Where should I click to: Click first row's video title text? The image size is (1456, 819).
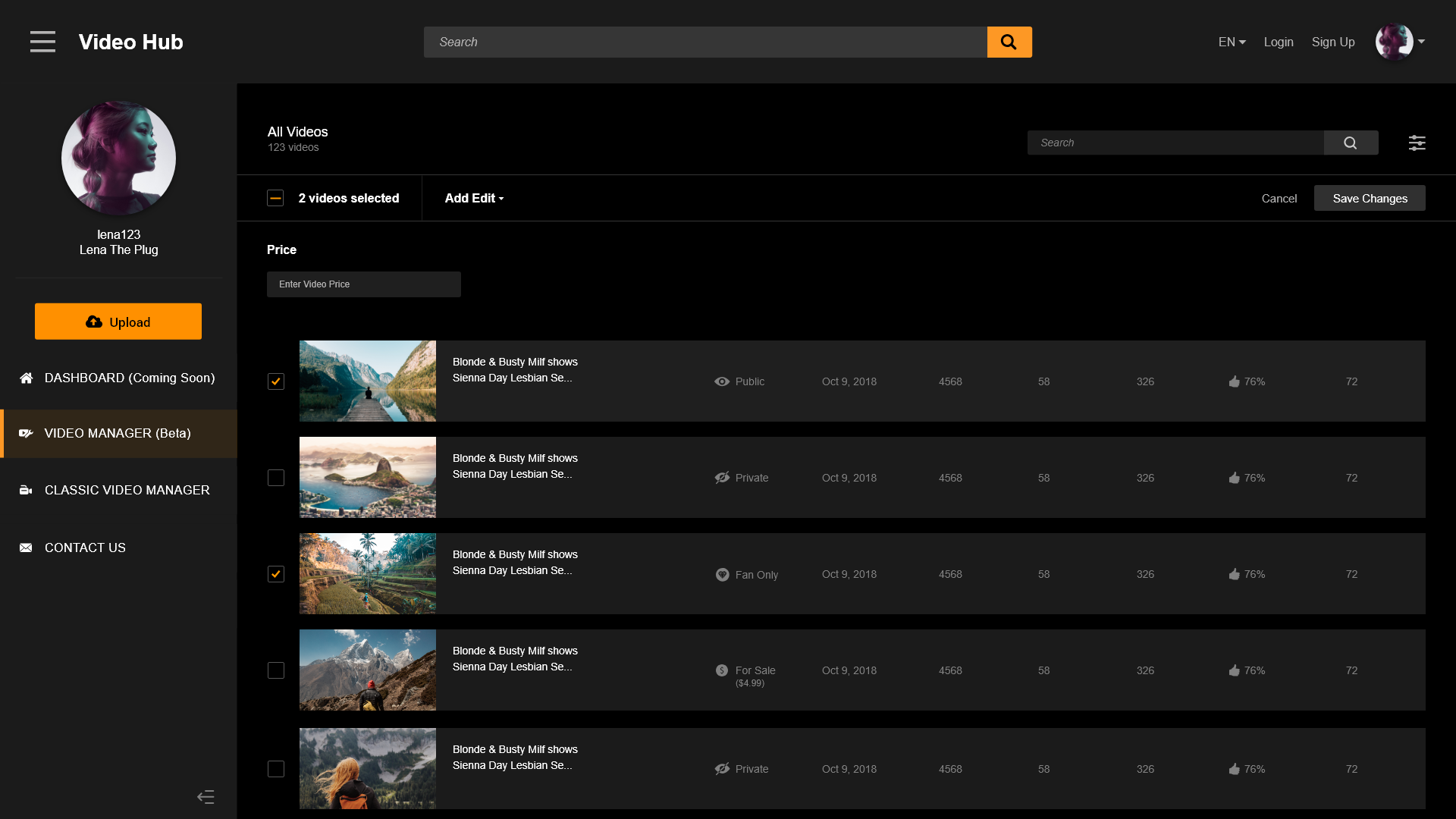pos(515,370)
